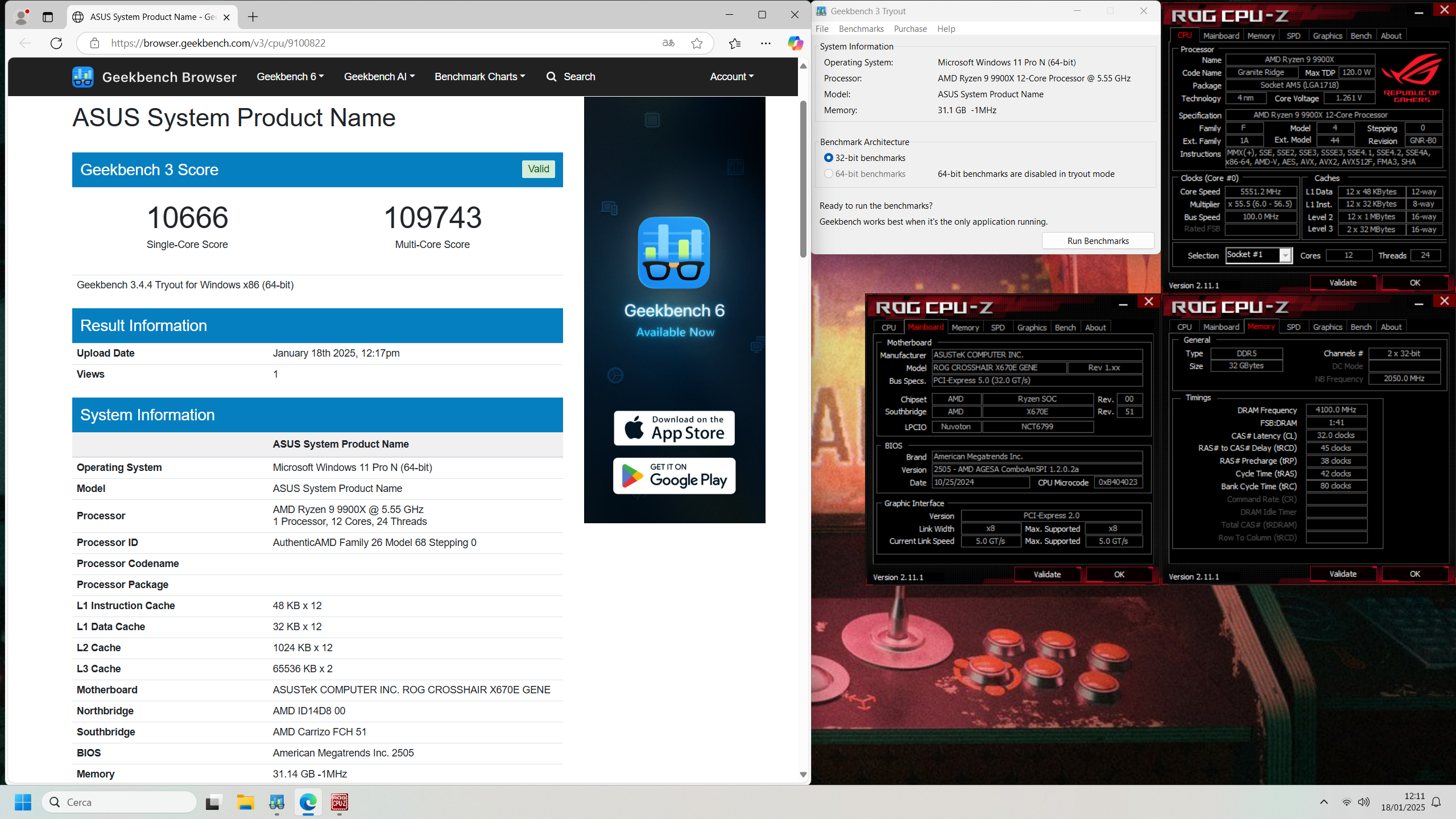Screen dimensions: 1456x819
Task: Open the tab actions menu icon
Action: [x=48, y=17]
